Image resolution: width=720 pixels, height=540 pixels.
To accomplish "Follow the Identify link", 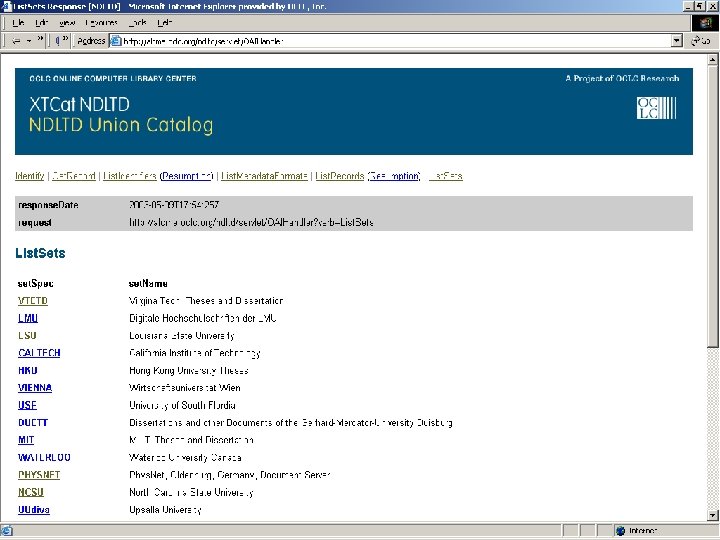I will (29, 176).
